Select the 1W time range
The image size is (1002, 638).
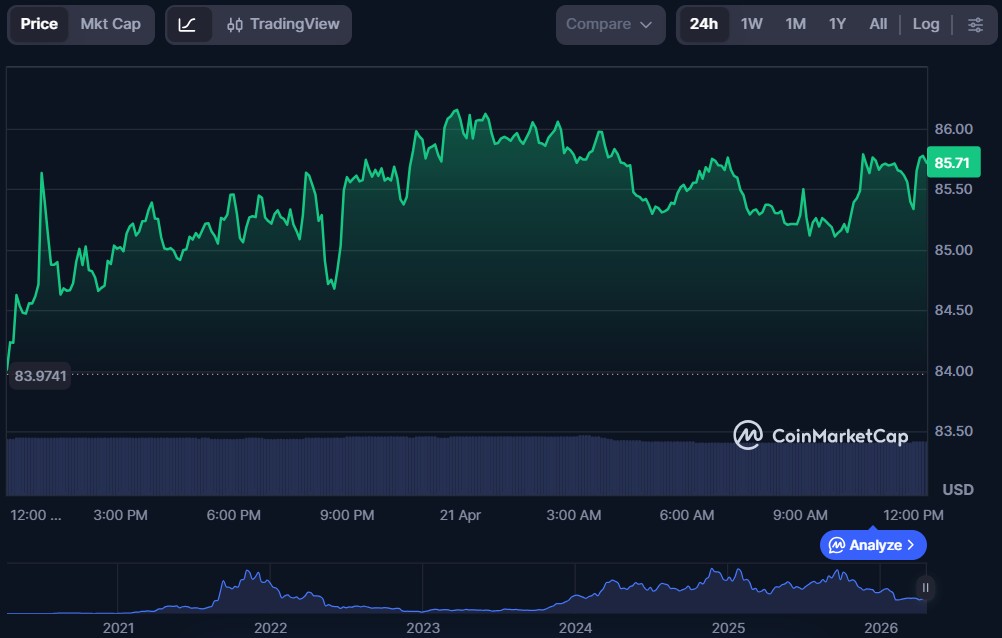[x=752, y=24]
